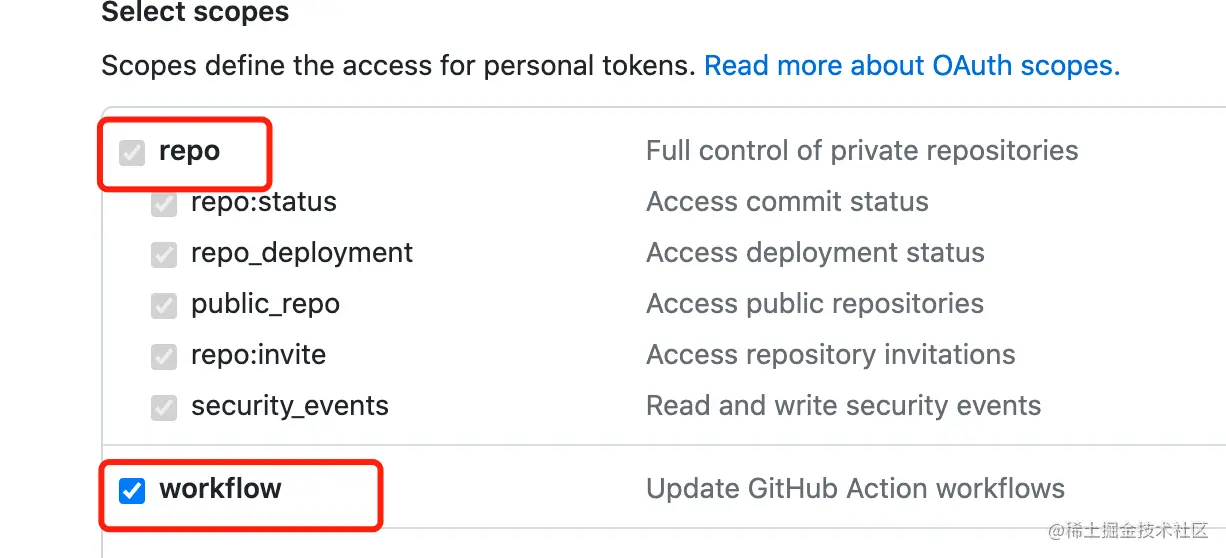
Task: Open the Read more about OAuth scopes link
Action: 912,66
